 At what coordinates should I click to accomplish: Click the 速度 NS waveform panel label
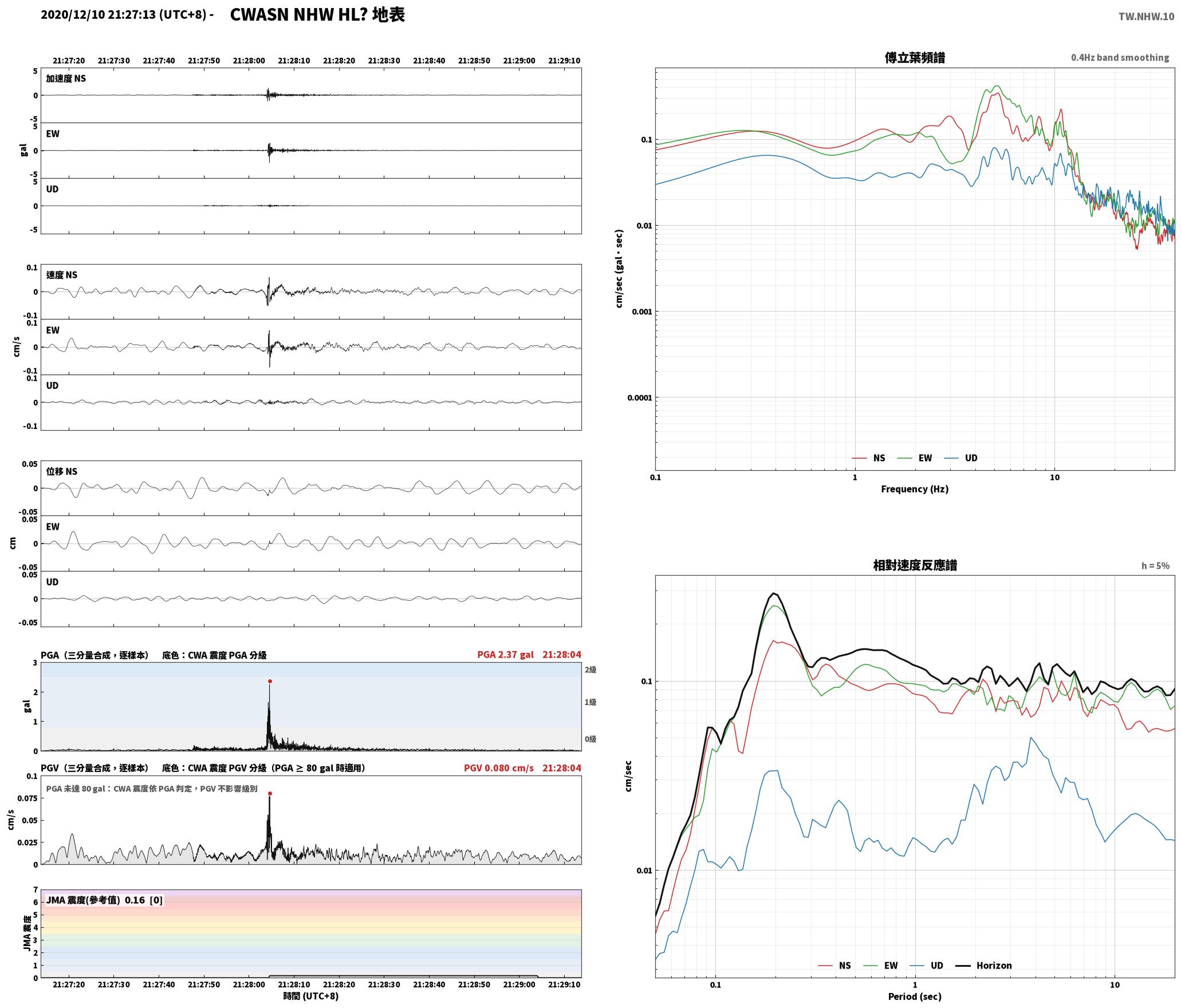tap(61, 275)
